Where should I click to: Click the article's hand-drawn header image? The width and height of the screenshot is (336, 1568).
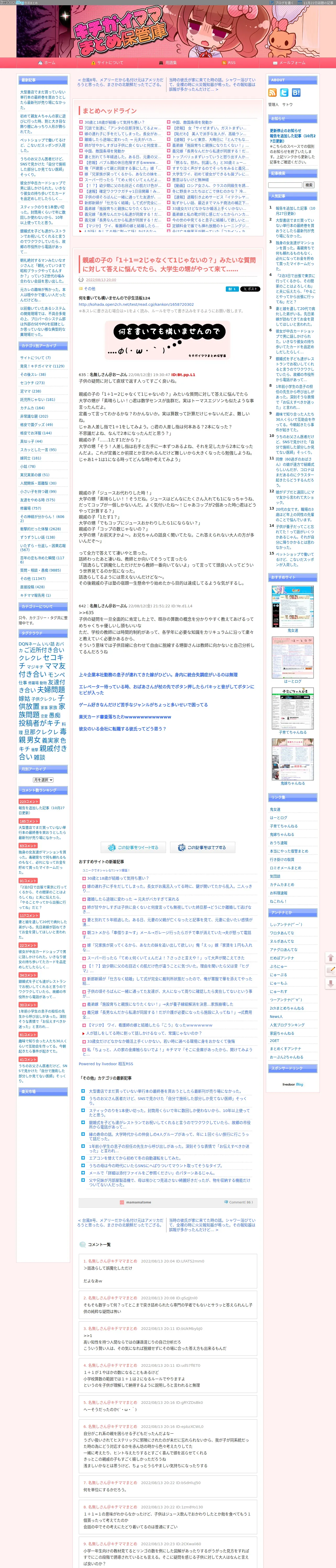coord(168,341)
